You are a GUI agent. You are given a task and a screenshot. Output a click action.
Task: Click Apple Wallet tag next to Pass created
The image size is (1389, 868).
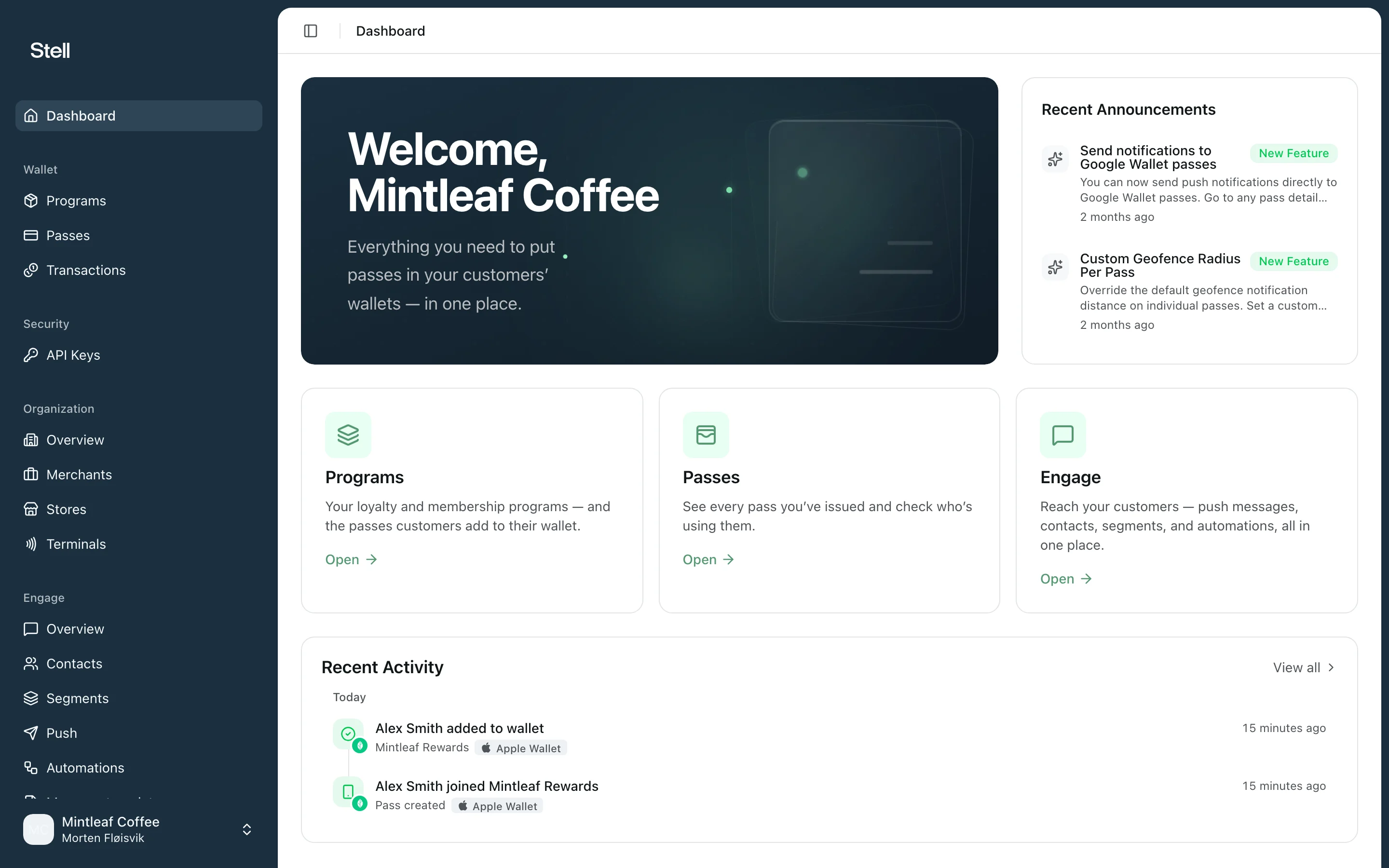pyautogui.click(x=497, y=806)
